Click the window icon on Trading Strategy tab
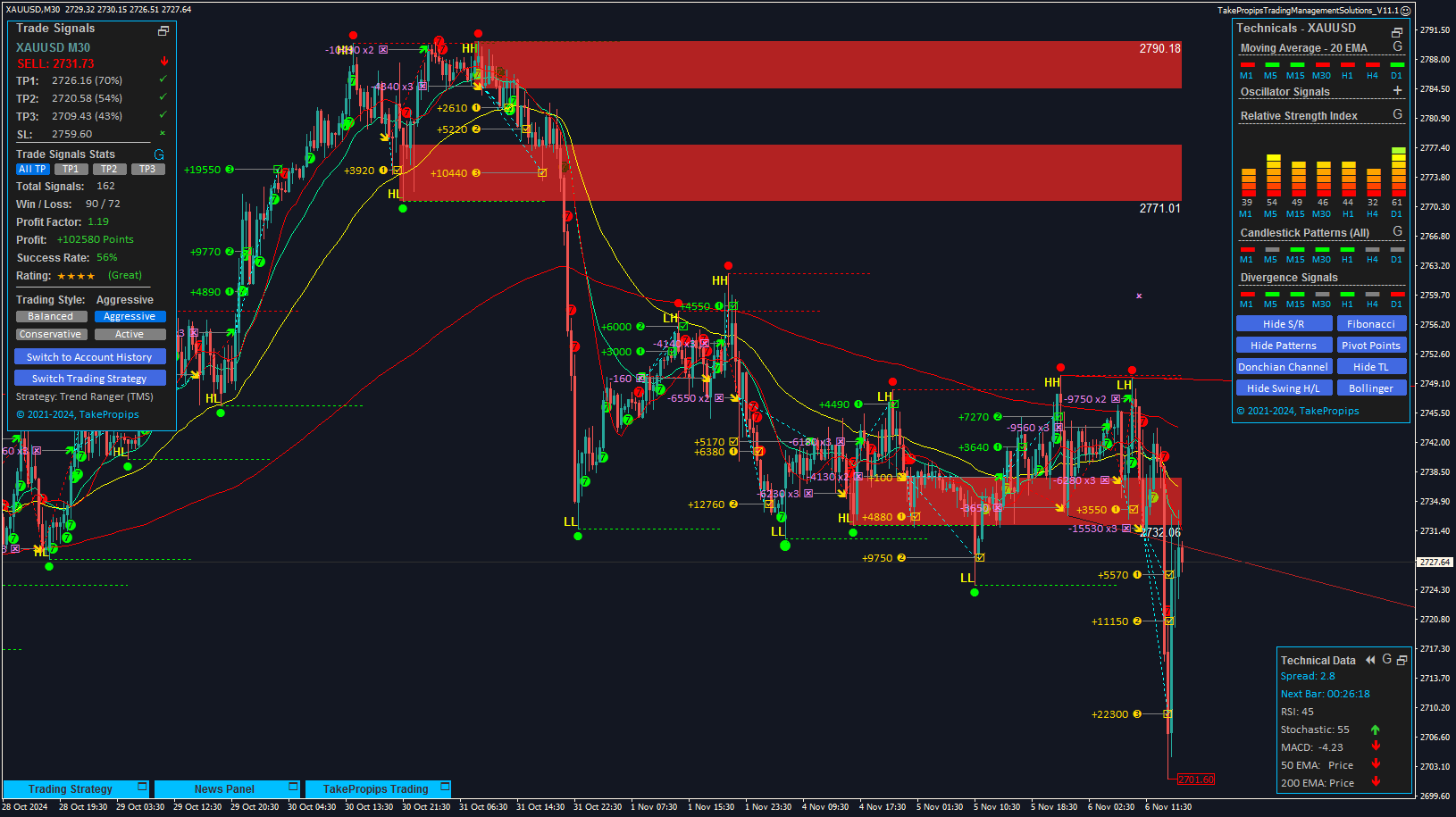This screenshot has width=1456, height=817. coord(142,787)
